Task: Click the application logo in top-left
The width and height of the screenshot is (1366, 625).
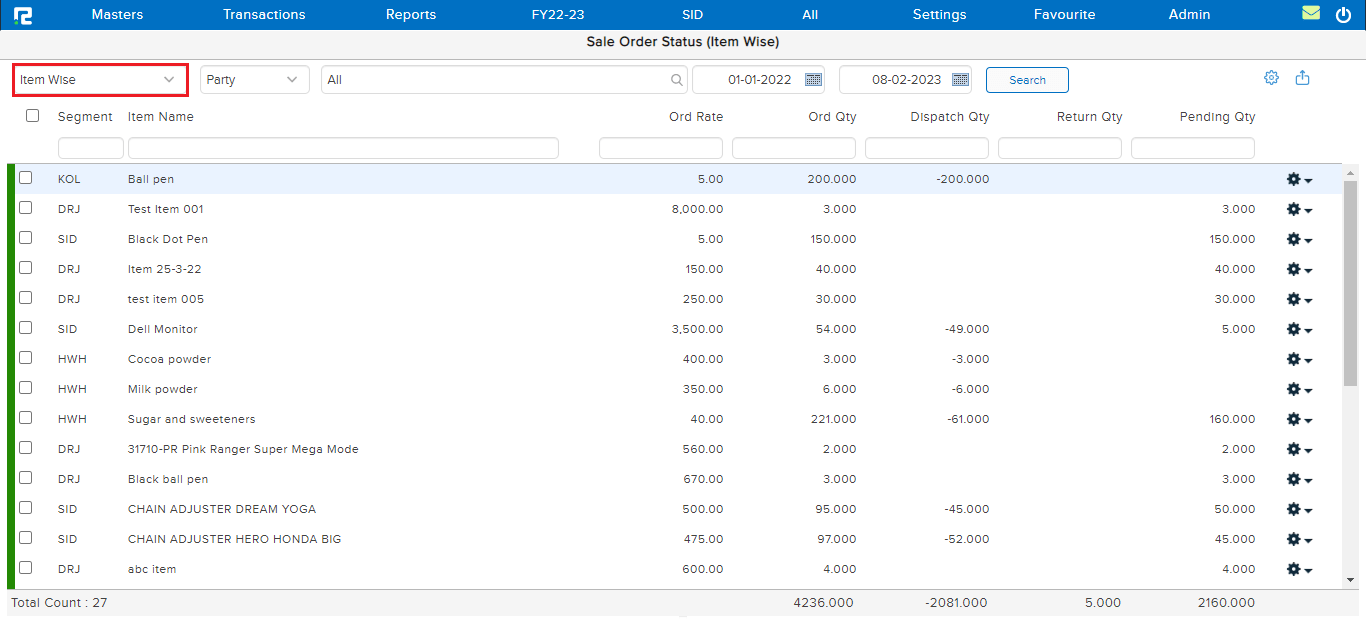Action: [23, 15]
